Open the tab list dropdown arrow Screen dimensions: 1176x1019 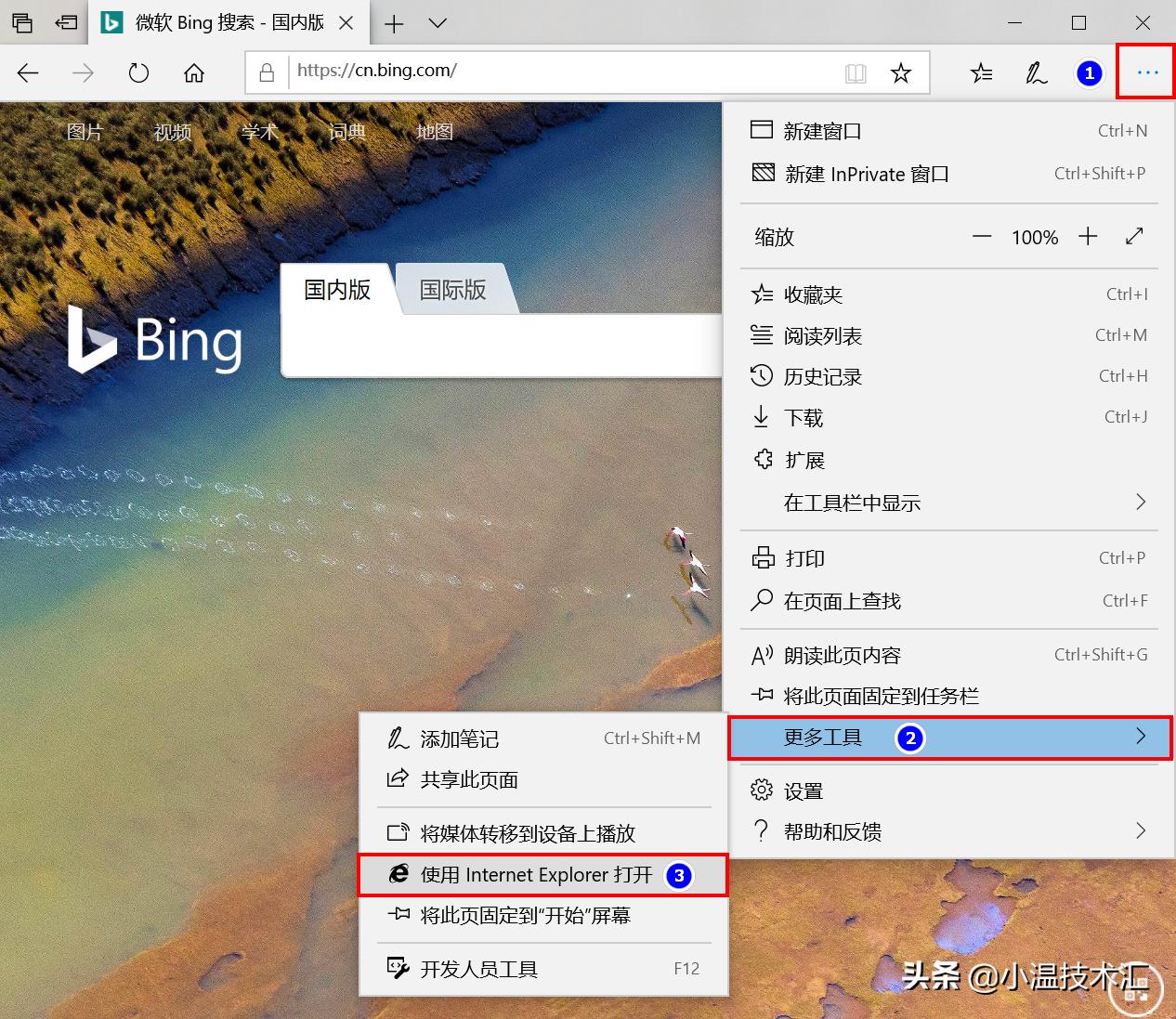tap(437, 23)
